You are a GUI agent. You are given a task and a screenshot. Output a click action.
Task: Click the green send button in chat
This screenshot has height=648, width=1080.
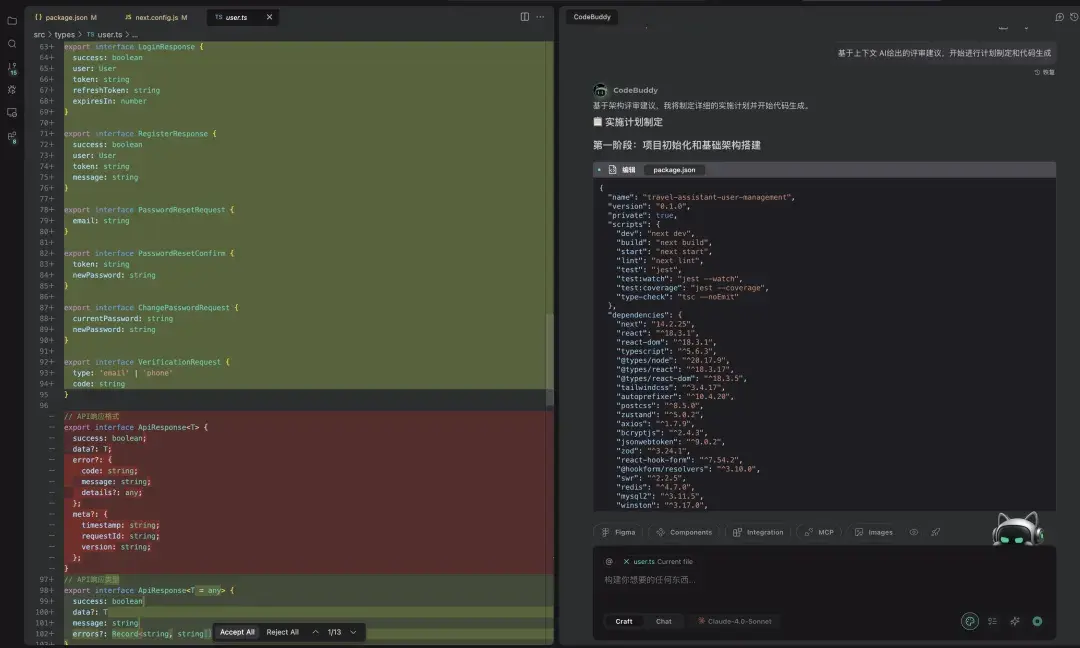pyautogui.click(x=1037, y=621)
